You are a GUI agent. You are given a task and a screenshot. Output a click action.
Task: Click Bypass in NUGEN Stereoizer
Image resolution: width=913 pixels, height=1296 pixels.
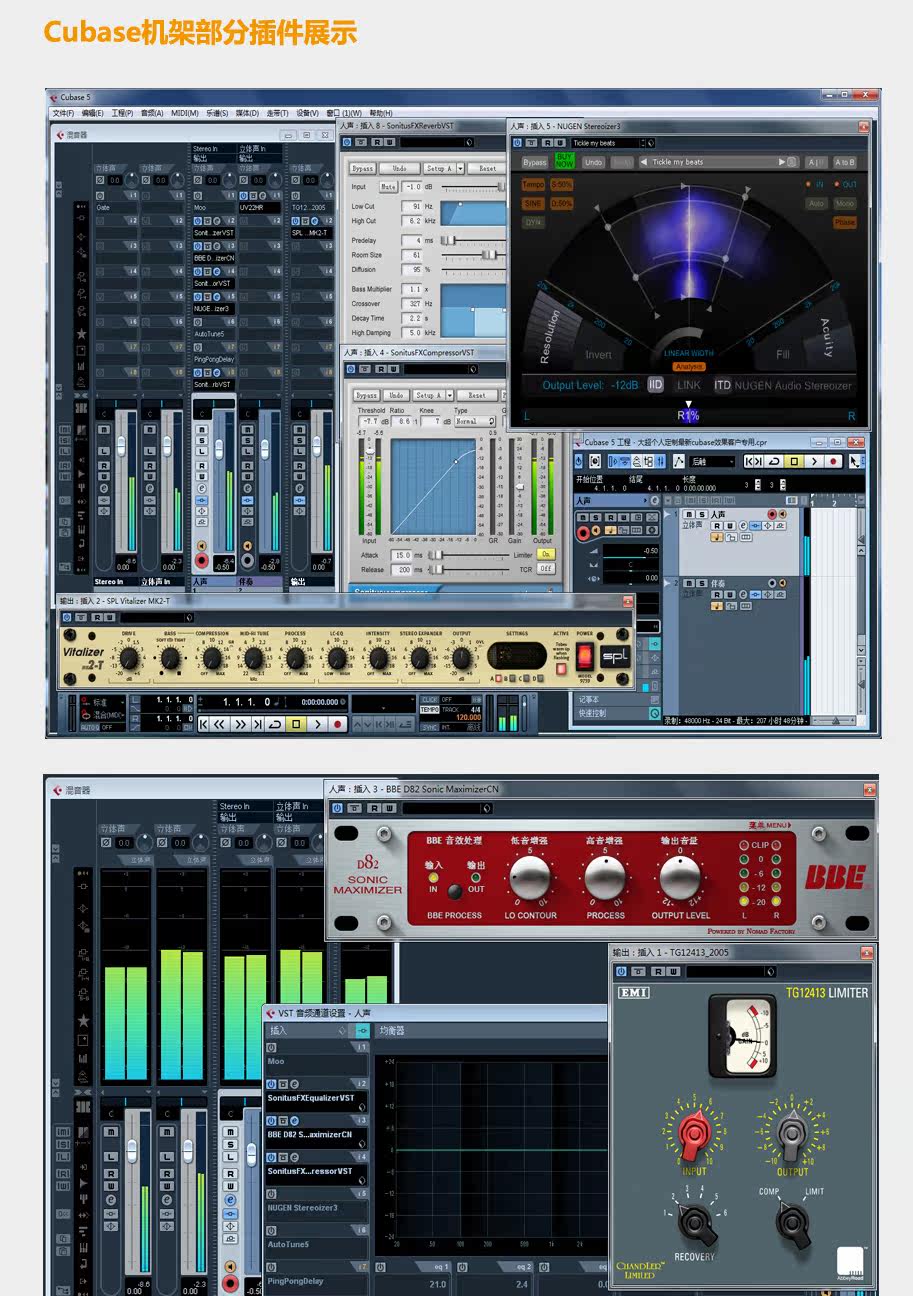(535, 162)
